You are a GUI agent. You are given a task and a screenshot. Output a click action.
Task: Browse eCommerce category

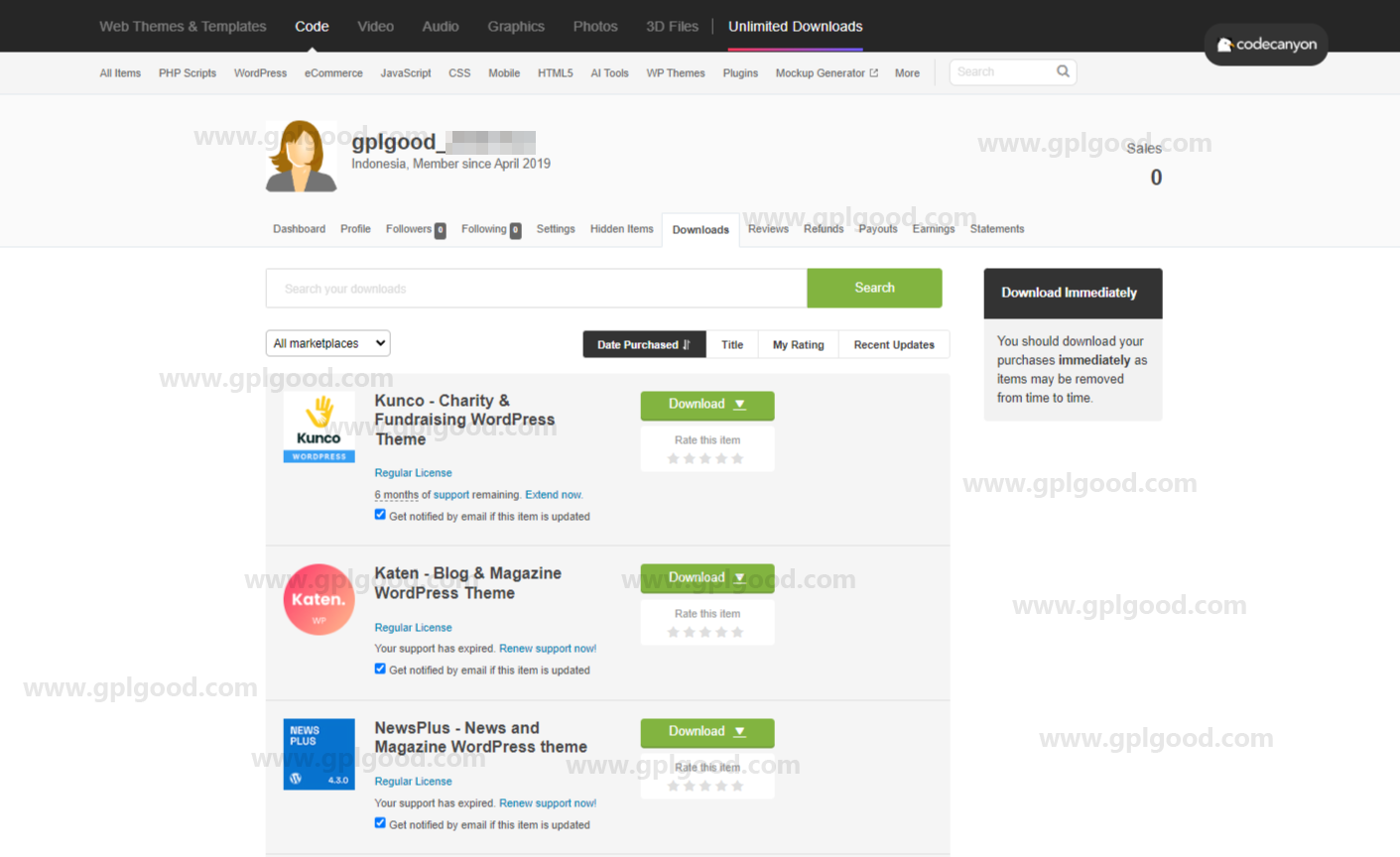(333, 73)
